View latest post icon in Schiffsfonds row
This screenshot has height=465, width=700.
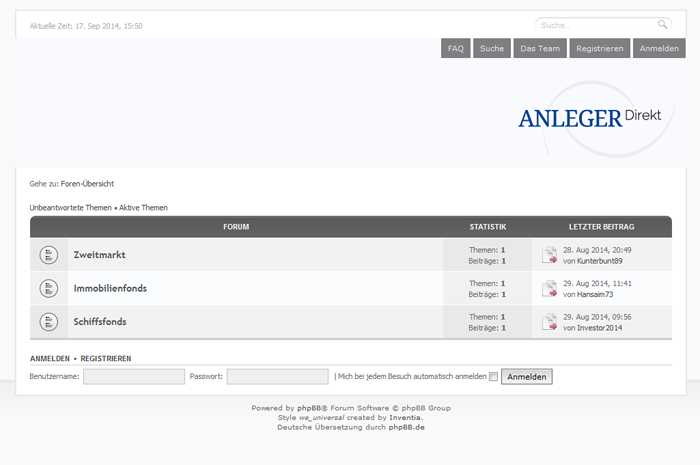pyautogui.click(x=549, y=322)
